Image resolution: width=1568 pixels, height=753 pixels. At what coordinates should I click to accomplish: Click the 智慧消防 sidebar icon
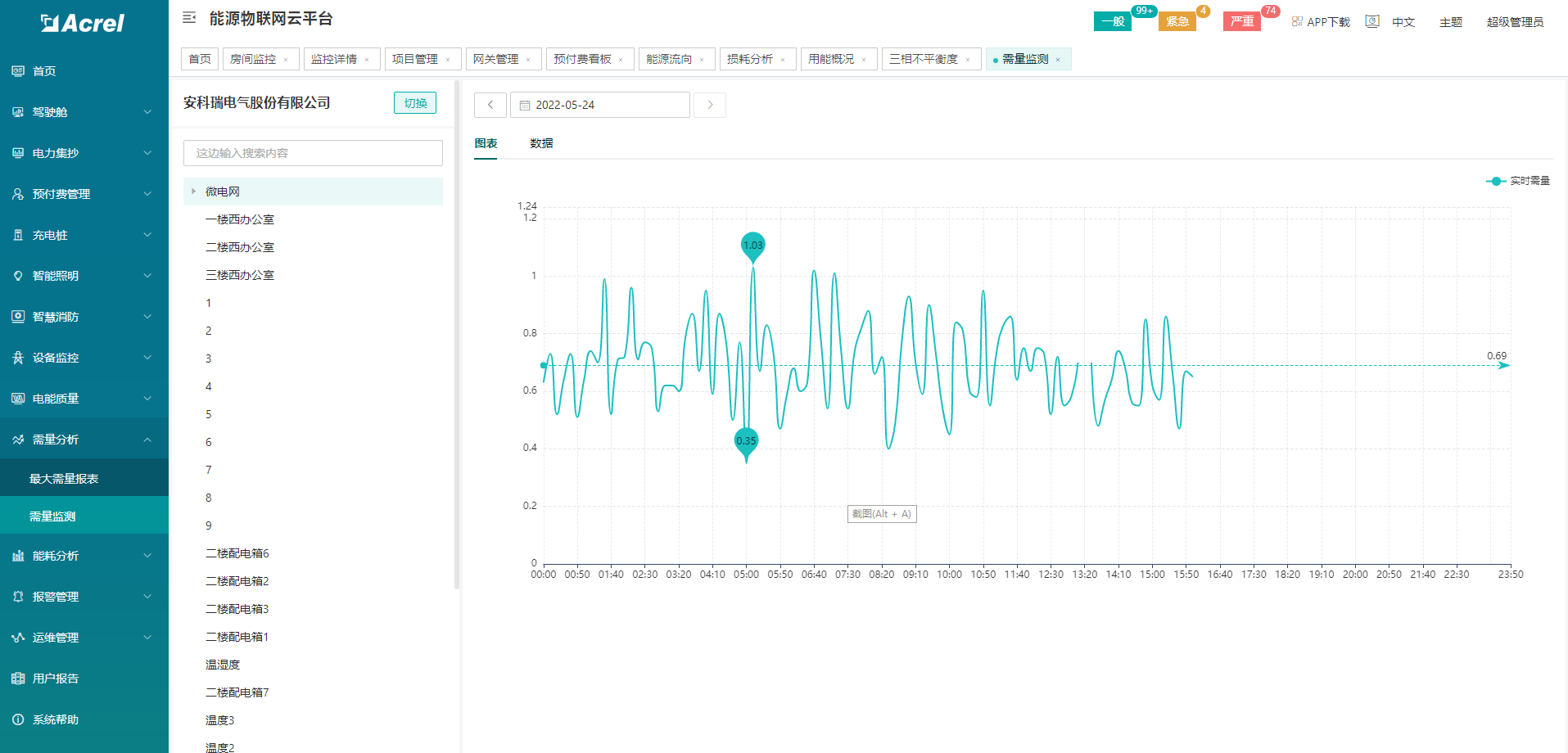coord(18,317)
